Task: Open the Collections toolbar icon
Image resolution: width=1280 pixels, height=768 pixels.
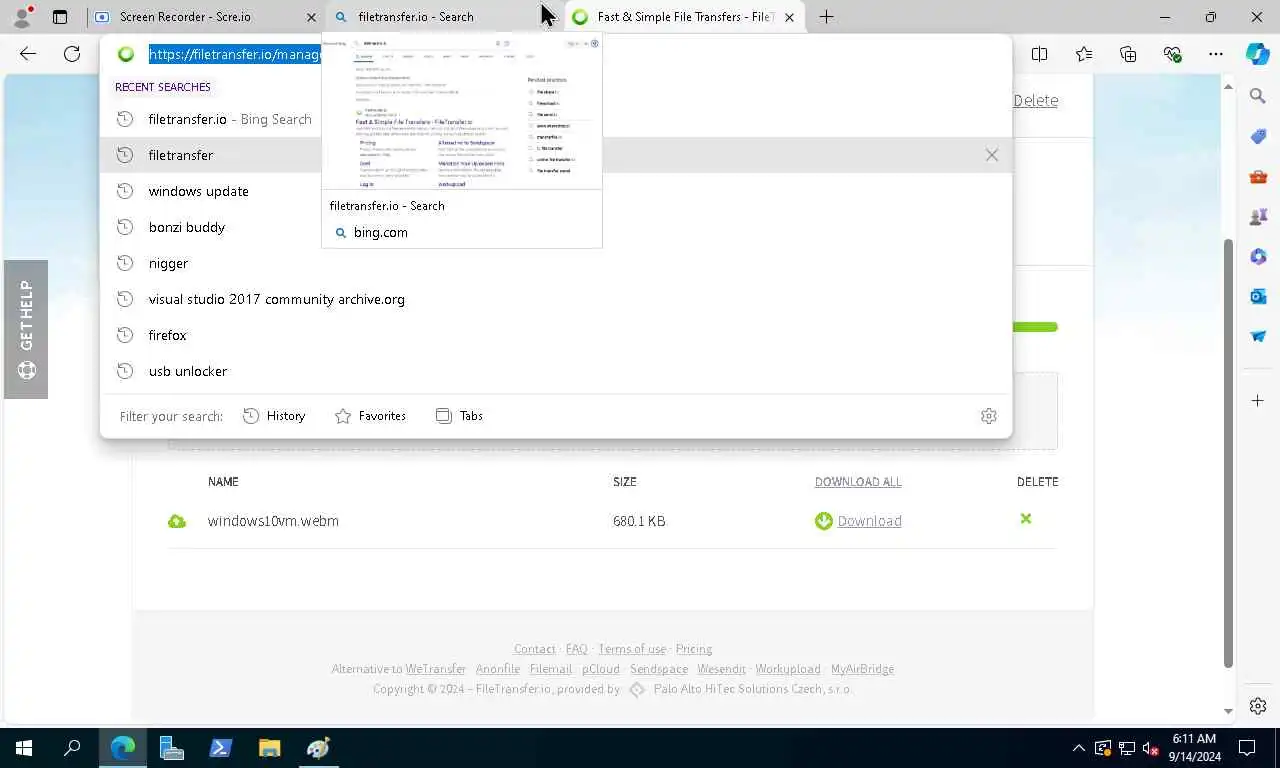Action: pos(1128,54)
